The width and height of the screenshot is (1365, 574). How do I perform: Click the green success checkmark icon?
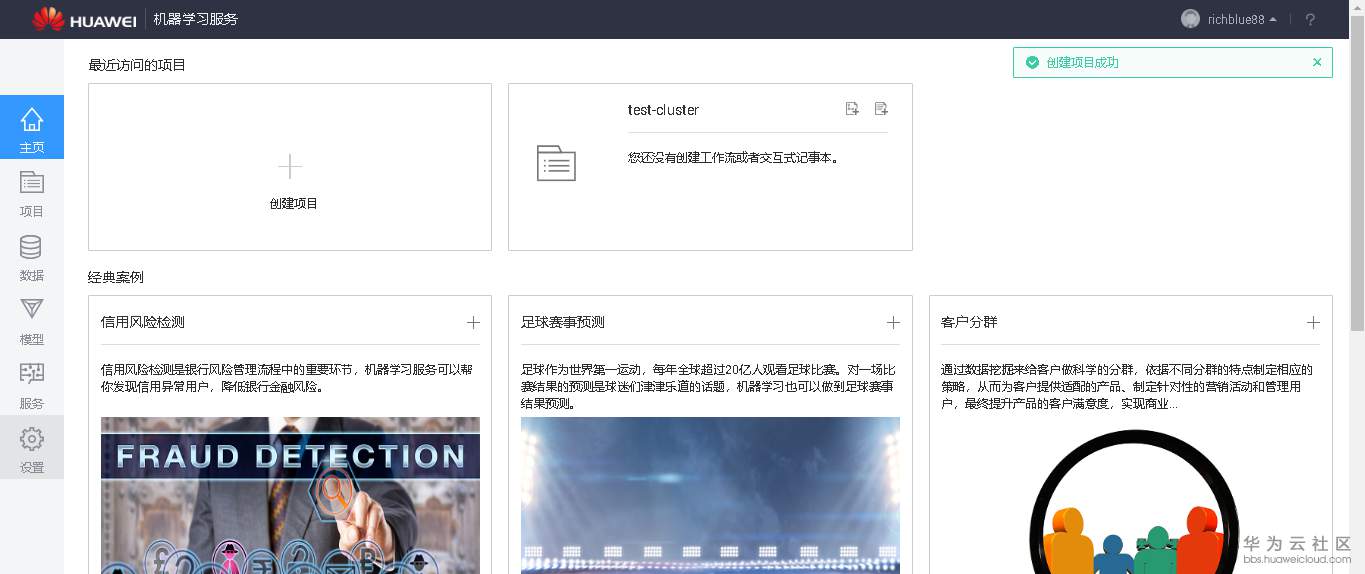tap(1032, 62)
